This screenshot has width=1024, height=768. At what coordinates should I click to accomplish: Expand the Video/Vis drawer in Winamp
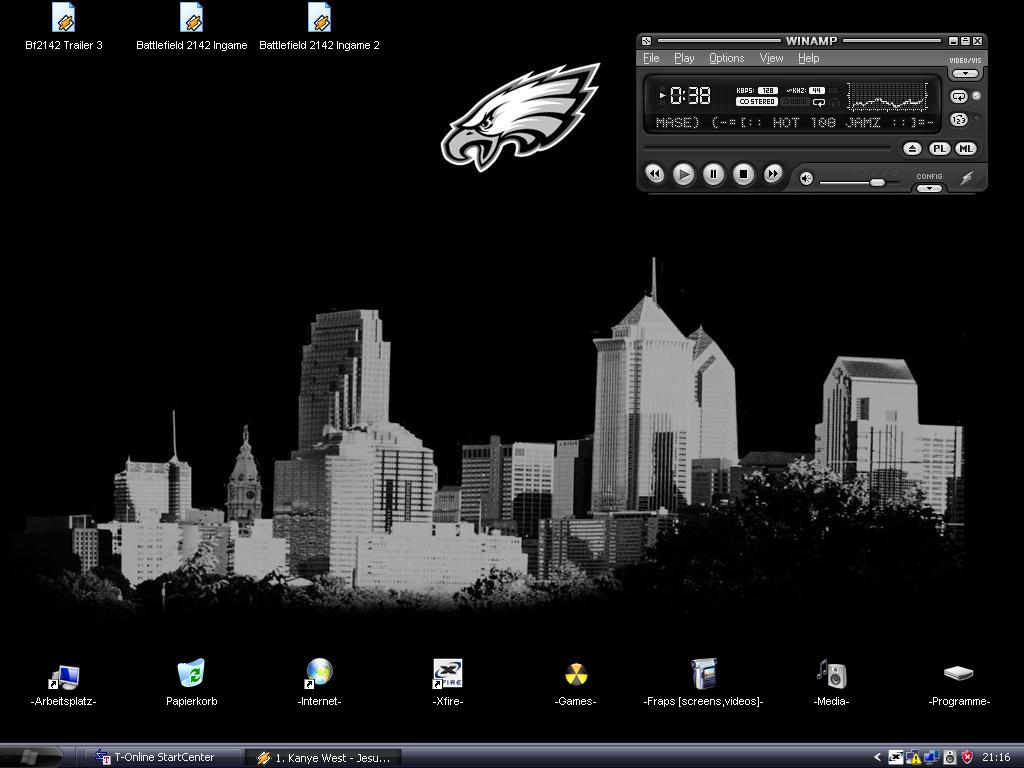click(x=965, y=73)
